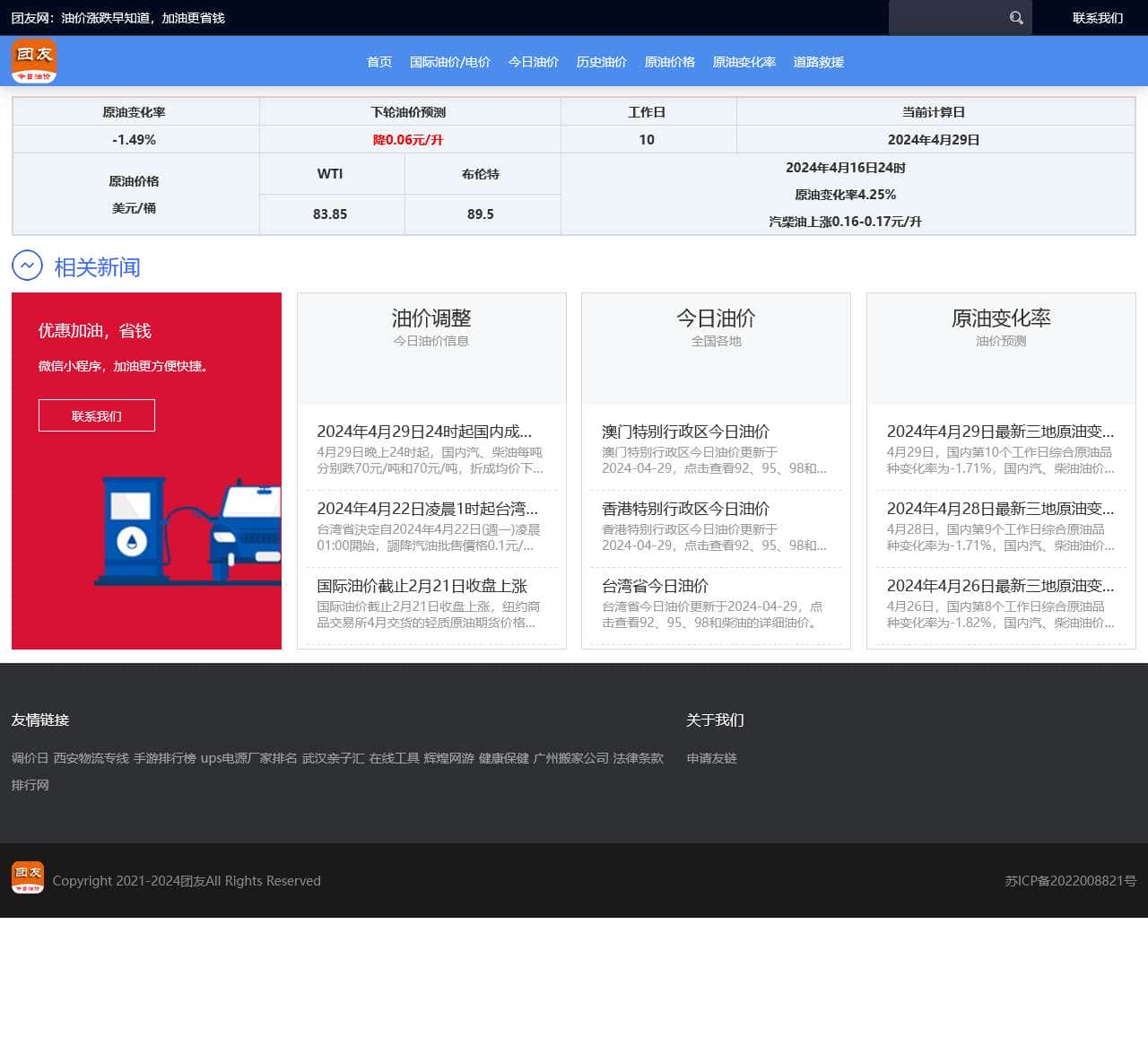1148x1047 pixels.
Task: Click the fuel pump illustration in the red card
Action: coord(135,529)
